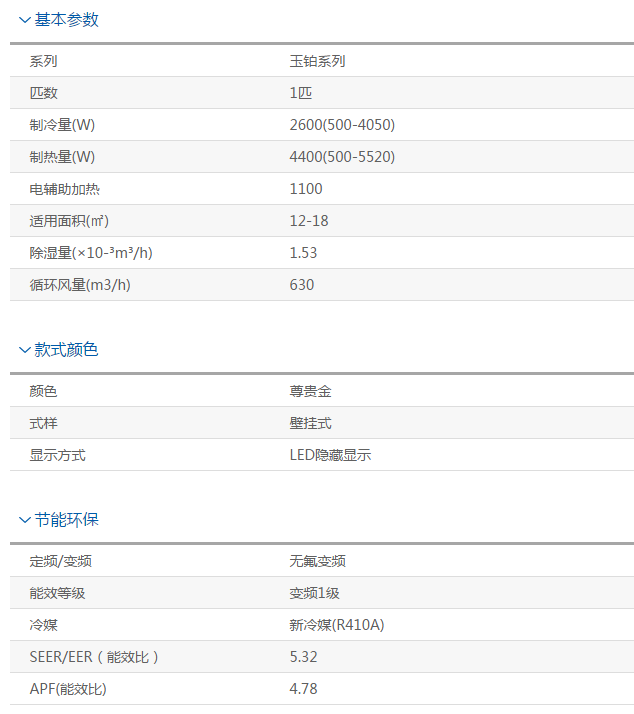Click the 冷媒 value 新冷媒(R410A)

point(337,625)
